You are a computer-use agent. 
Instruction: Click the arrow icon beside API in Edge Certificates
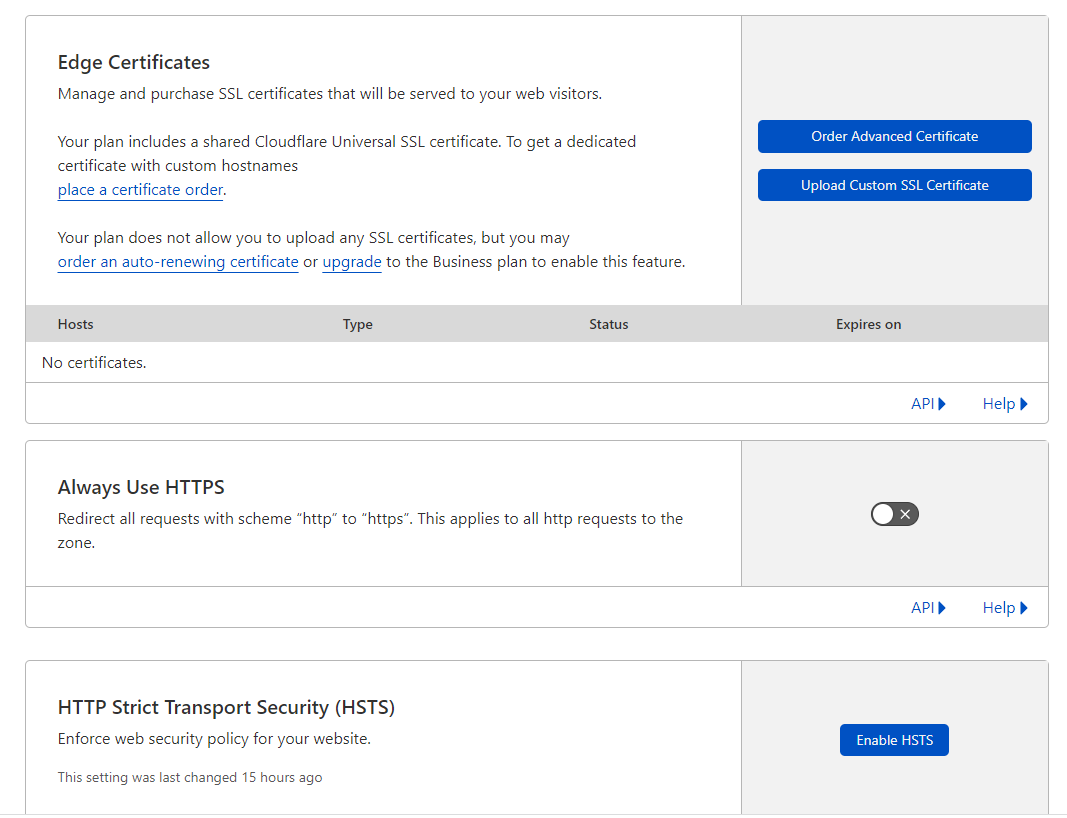(942, 404)
